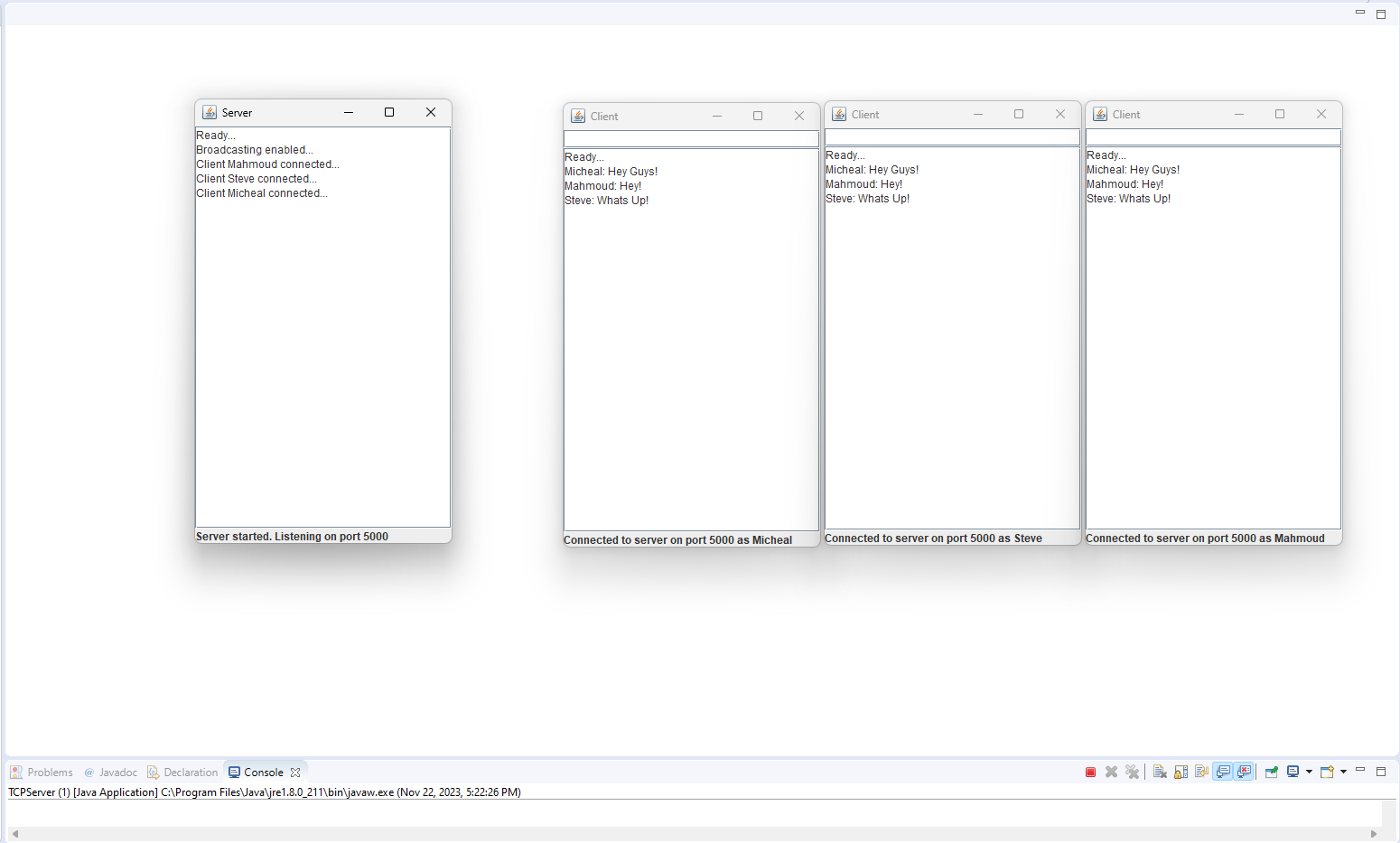The height and width of the screenshot is (843, 1400).
Task: Click 'Micheal: Hey Guys!' in Mahmoud's Client
Action: (1134, 170)
